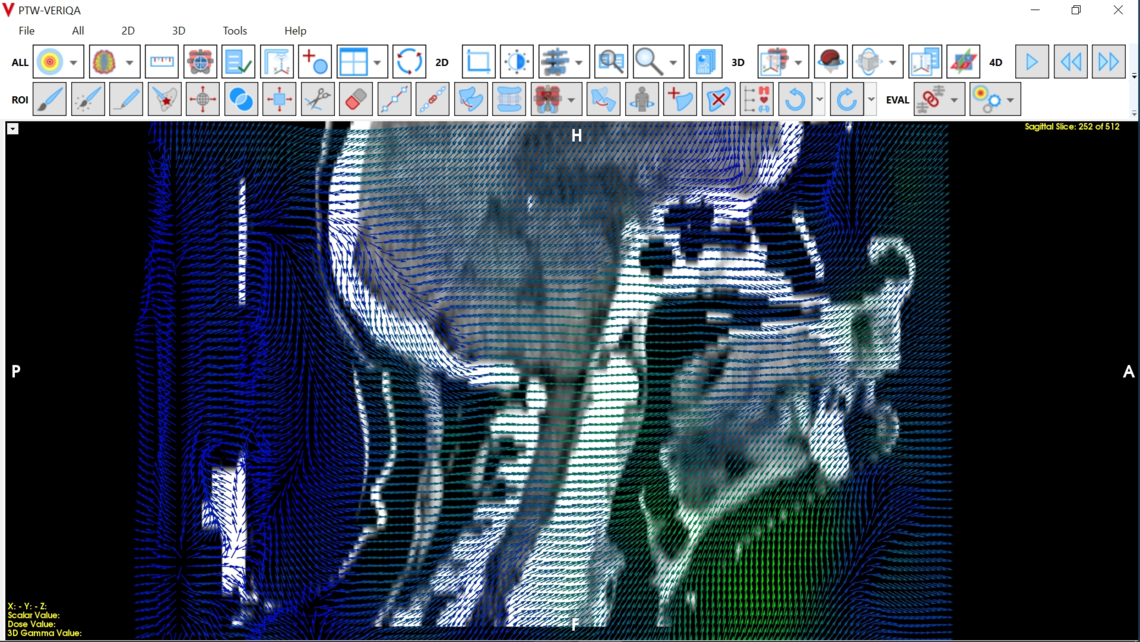
Task: Select the magnifying glass zoom tool
Action: click(647, 61)
